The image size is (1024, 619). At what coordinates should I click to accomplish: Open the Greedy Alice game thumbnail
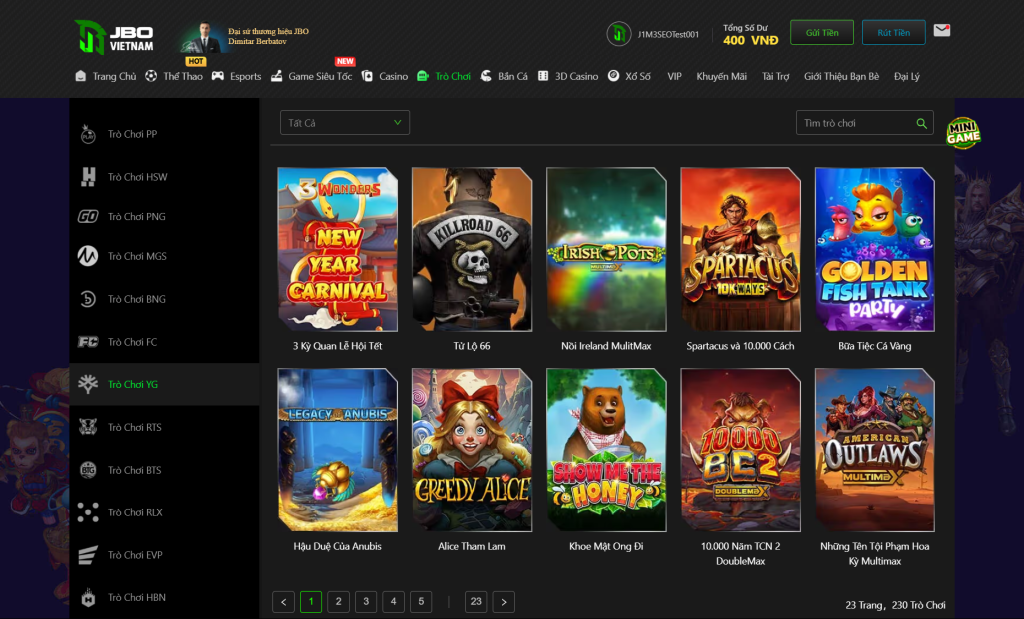(472, 450)
